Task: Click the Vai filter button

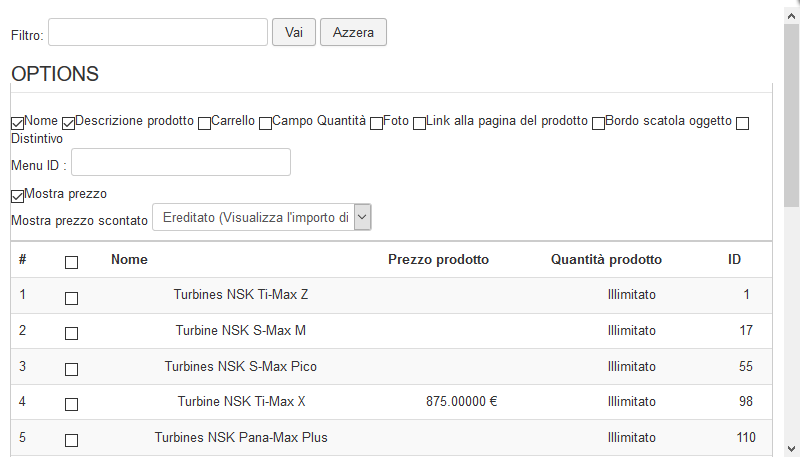Action: click(x=293, y=32)
